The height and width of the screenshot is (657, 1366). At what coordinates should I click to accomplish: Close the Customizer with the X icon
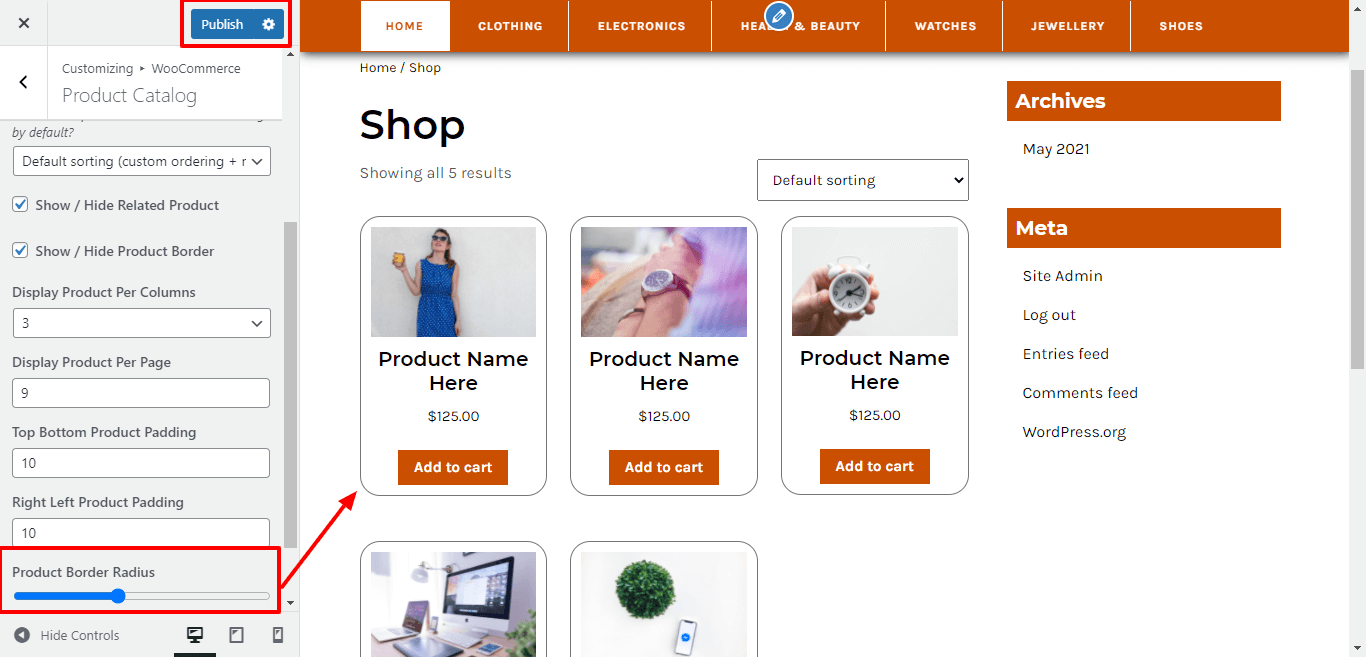[24, 23]
